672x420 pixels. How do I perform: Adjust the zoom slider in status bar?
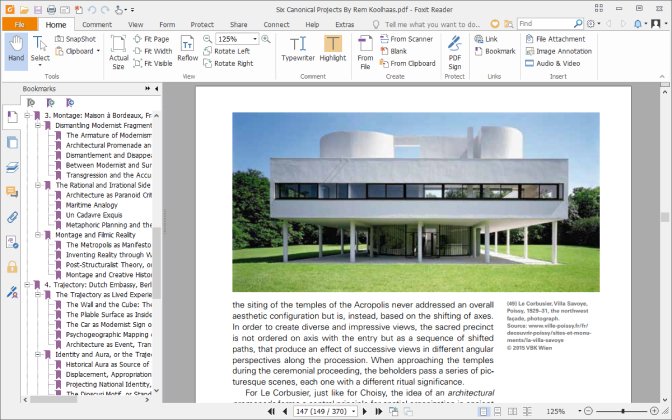[621, 411]
